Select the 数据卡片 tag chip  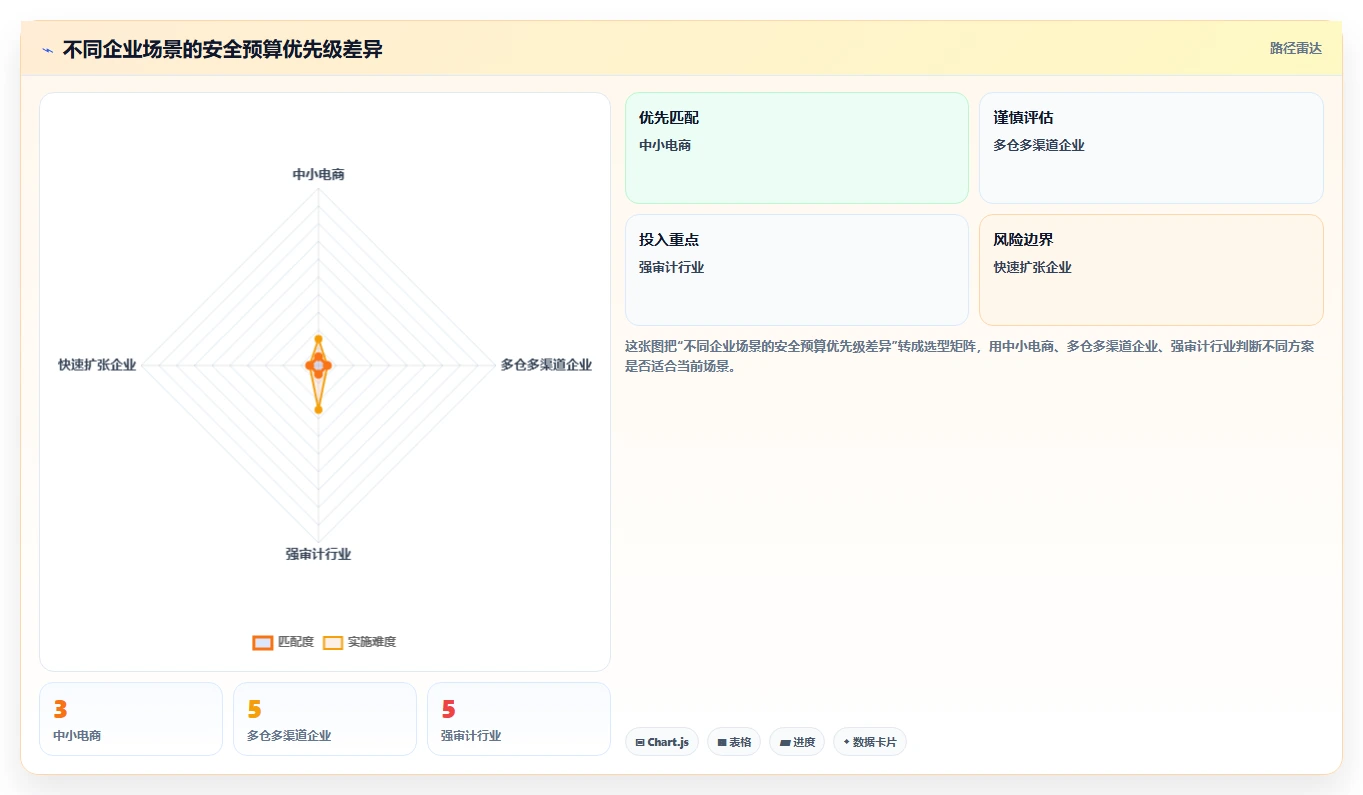(870, 742)
